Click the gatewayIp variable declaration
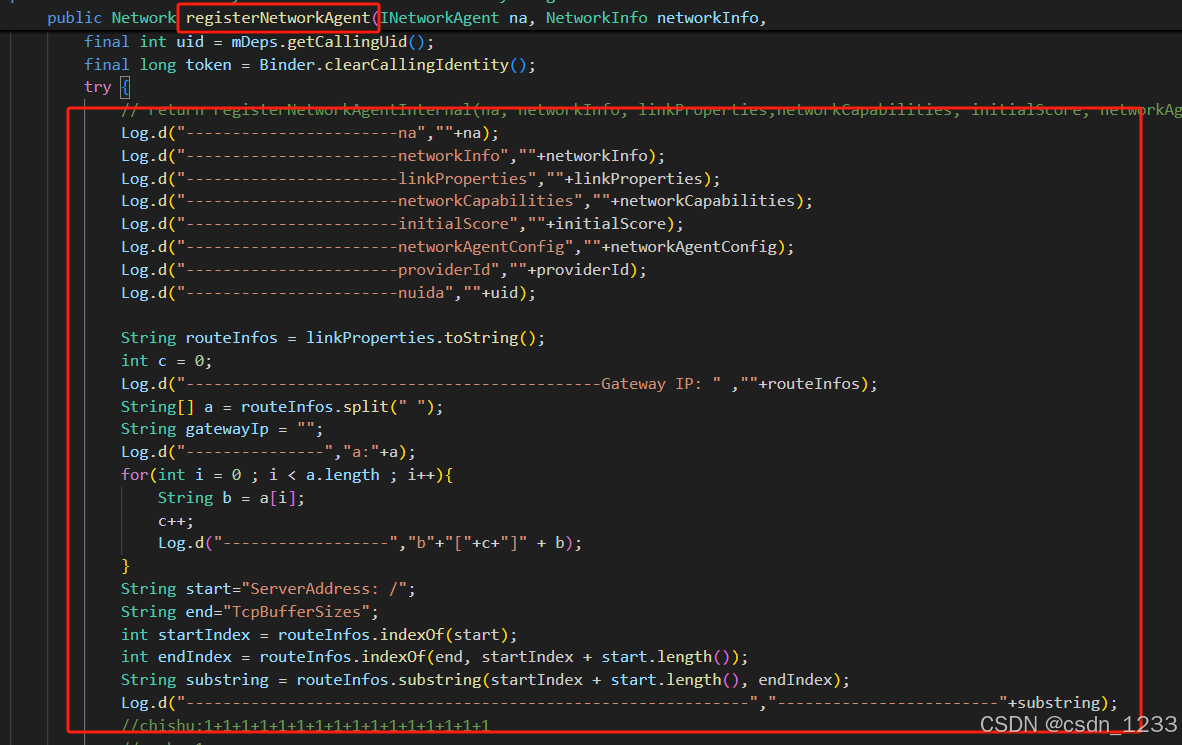The width and height of the screenshot is (1182, 745). [x=222, y=429]
